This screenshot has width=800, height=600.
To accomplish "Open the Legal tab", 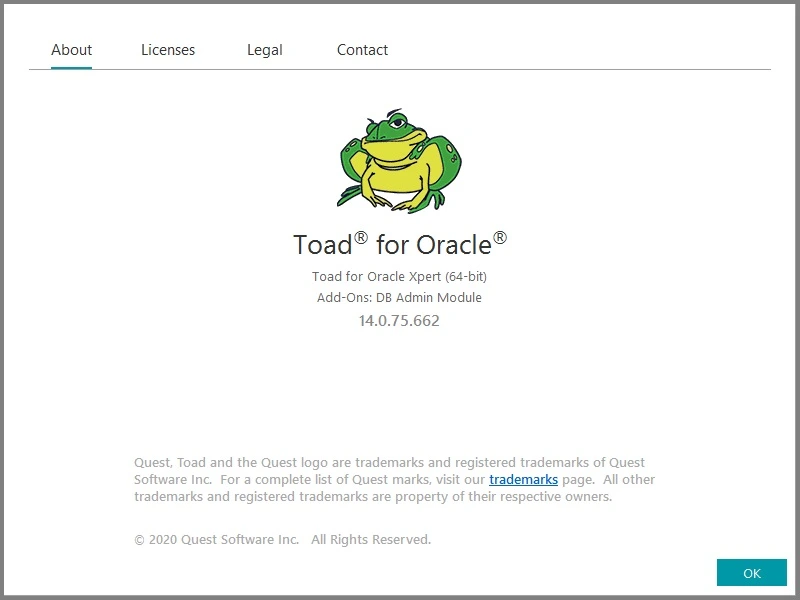I will (264, 50).
